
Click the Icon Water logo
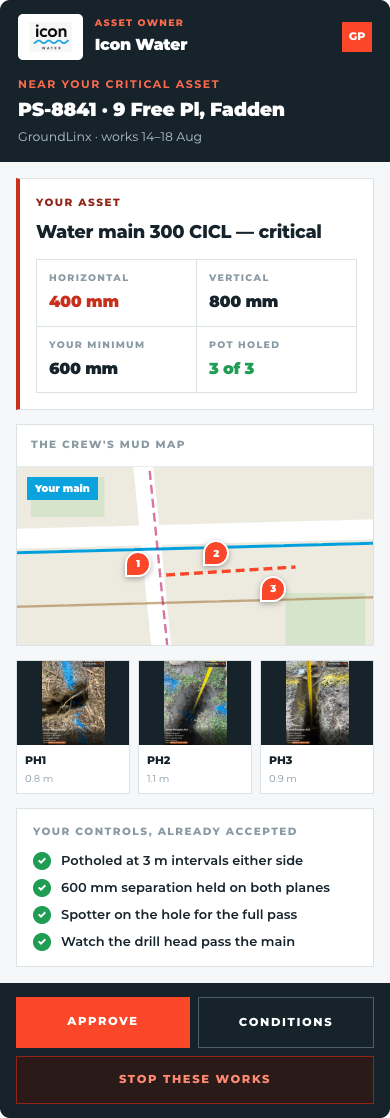[51, 38]
